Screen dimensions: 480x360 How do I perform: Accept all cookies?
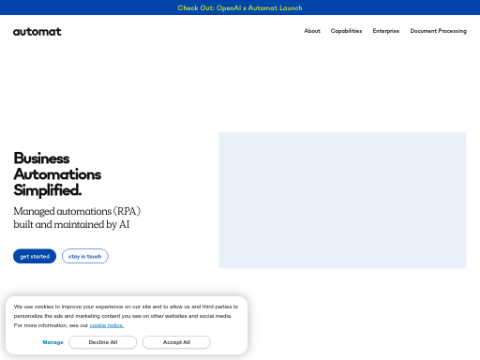(x=176, y=342)
